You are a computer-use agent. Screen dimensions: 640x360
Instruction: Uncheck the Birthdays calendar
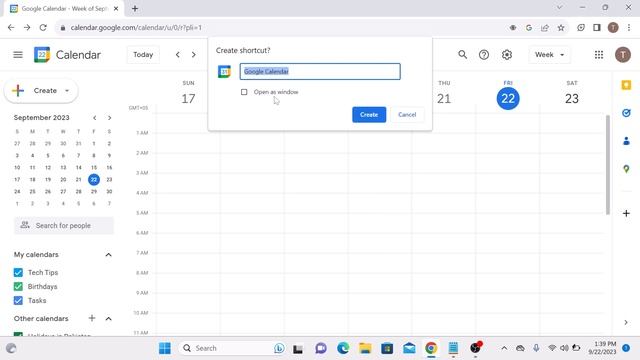(x=18, y=287)
